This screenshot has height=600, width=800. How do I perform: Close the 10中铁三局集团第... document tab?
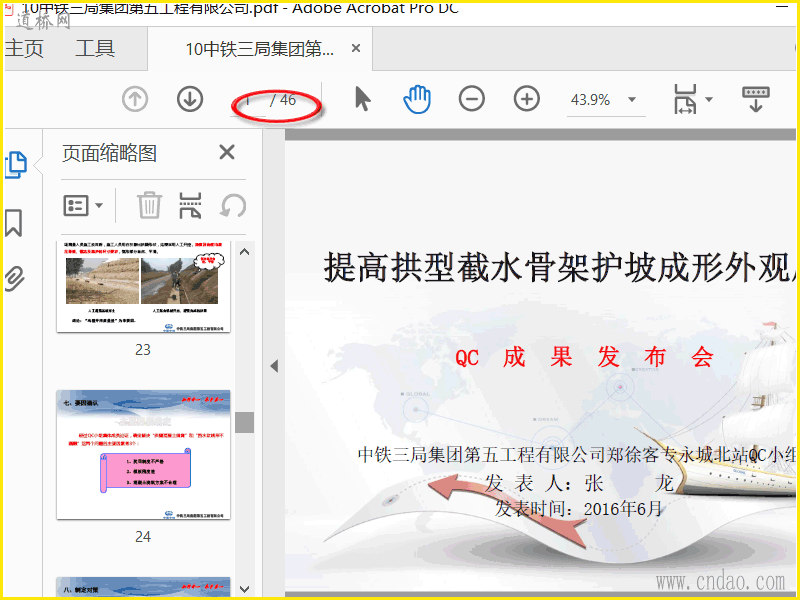pyautogui.click(x=356, y=48)
